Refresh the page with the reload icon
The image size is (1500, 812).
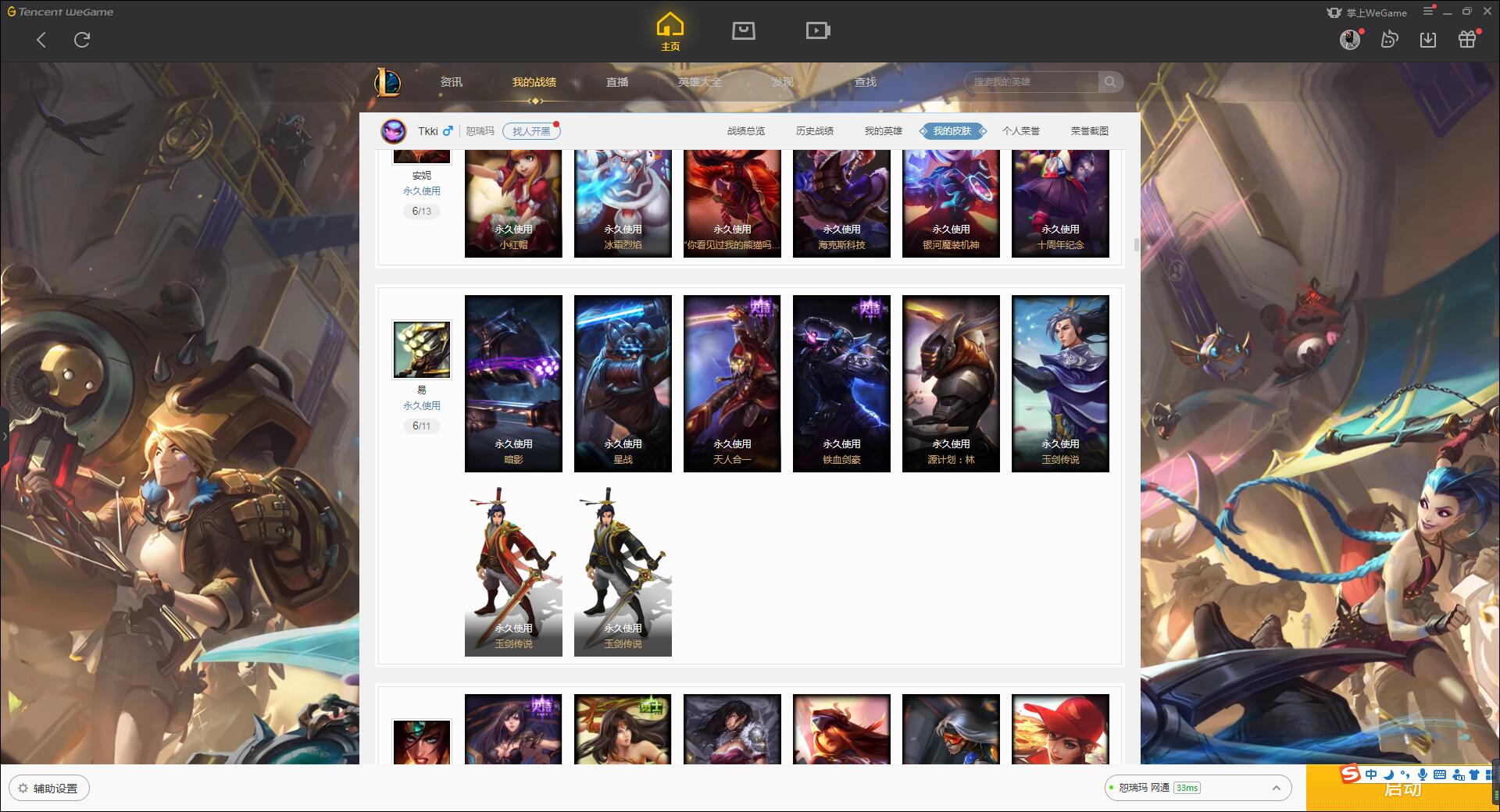pyautogui.click(x=82, y=40)
